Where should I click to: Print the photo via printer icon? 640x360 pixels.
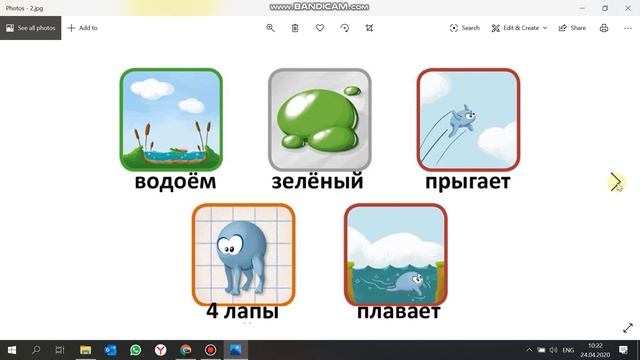pos(604,28)
